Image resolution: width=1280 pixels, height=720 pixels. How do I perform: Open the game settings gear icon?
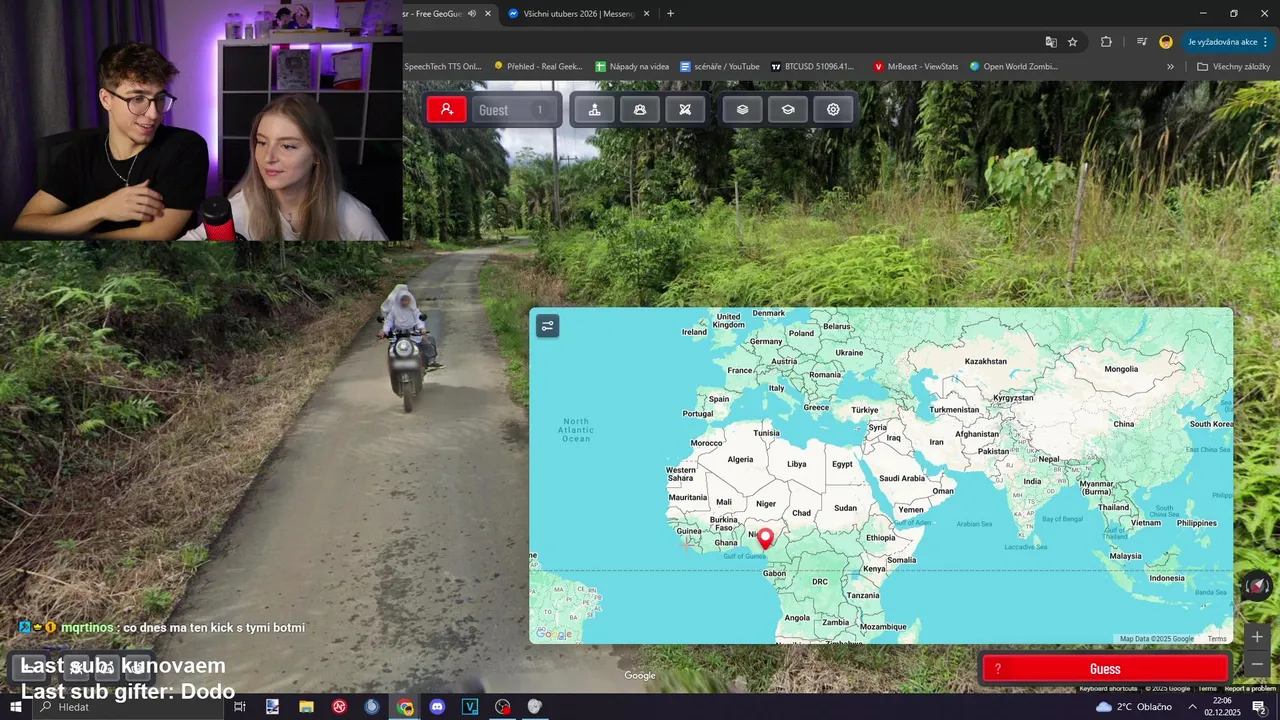coord(833,110)
